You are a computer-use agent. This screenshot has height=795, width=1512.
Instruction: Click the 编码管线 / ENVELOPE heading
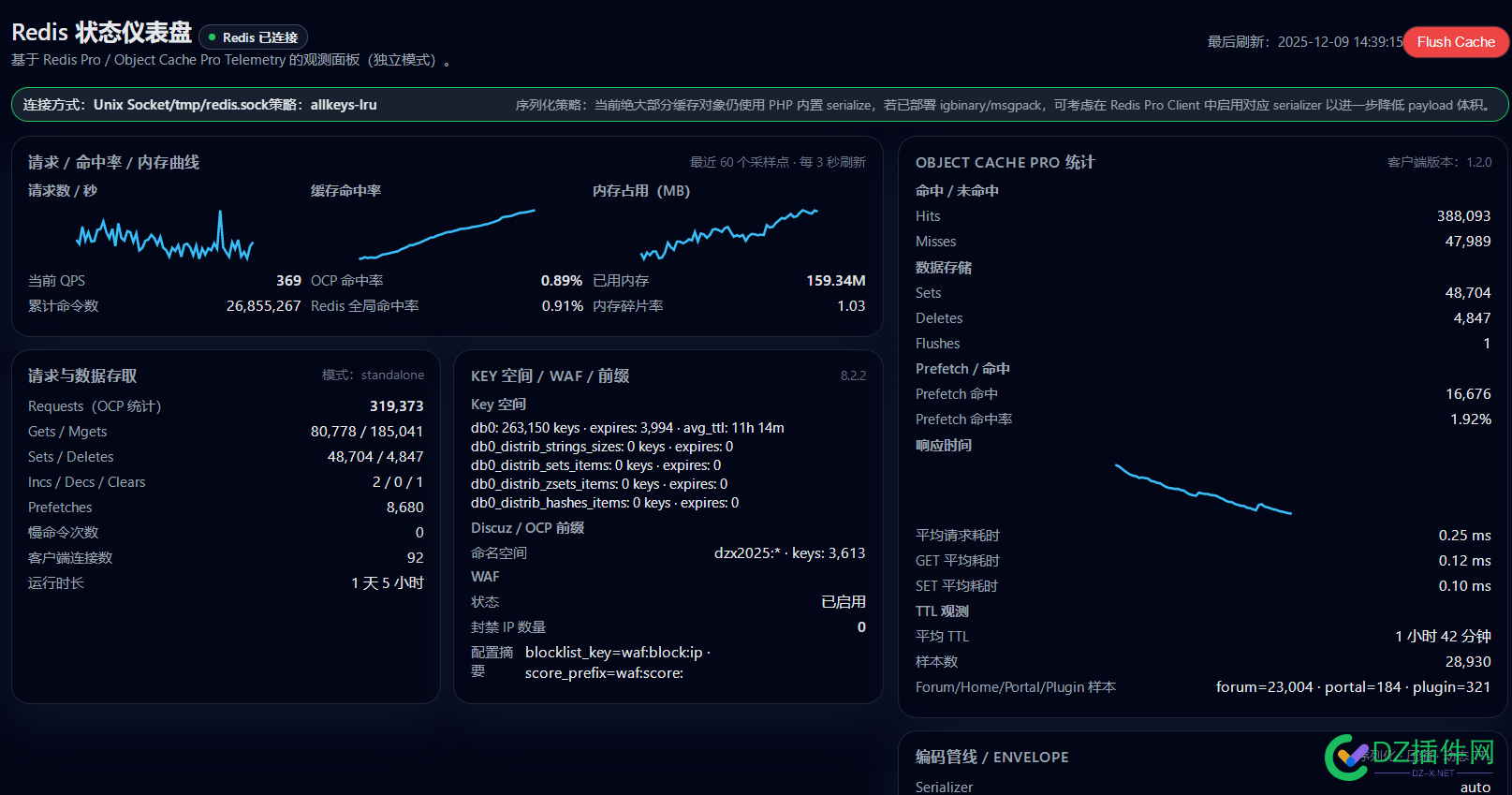(991, 757)
